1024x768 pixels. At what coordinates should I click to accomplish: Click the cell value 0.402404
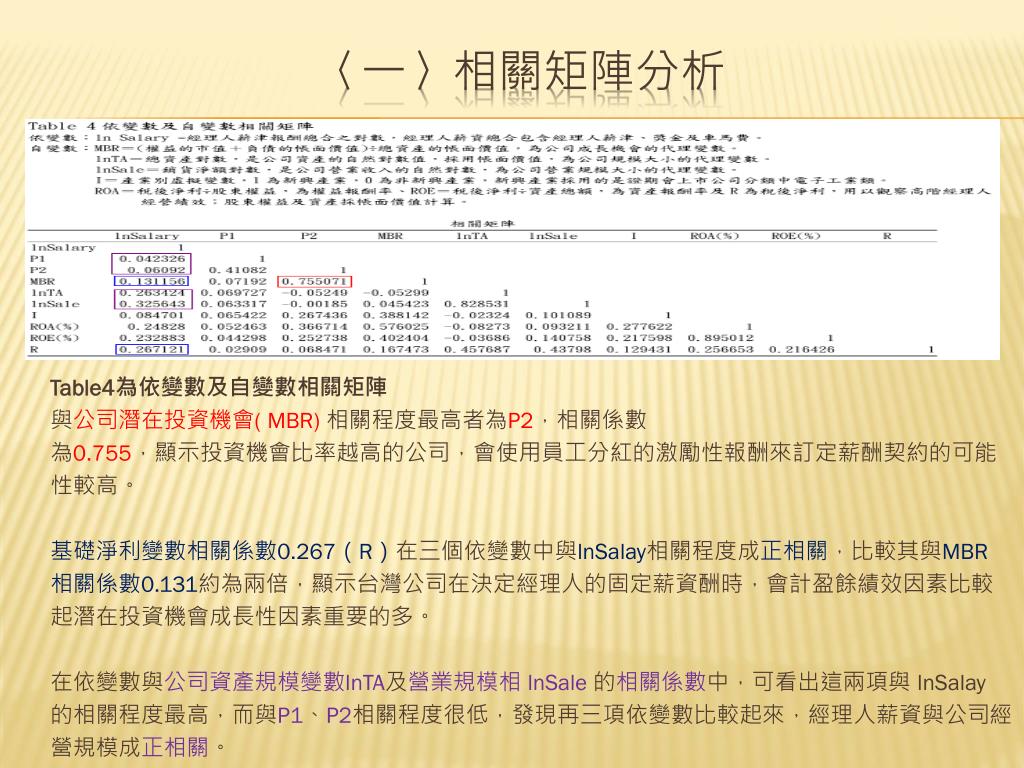point(396,338)
